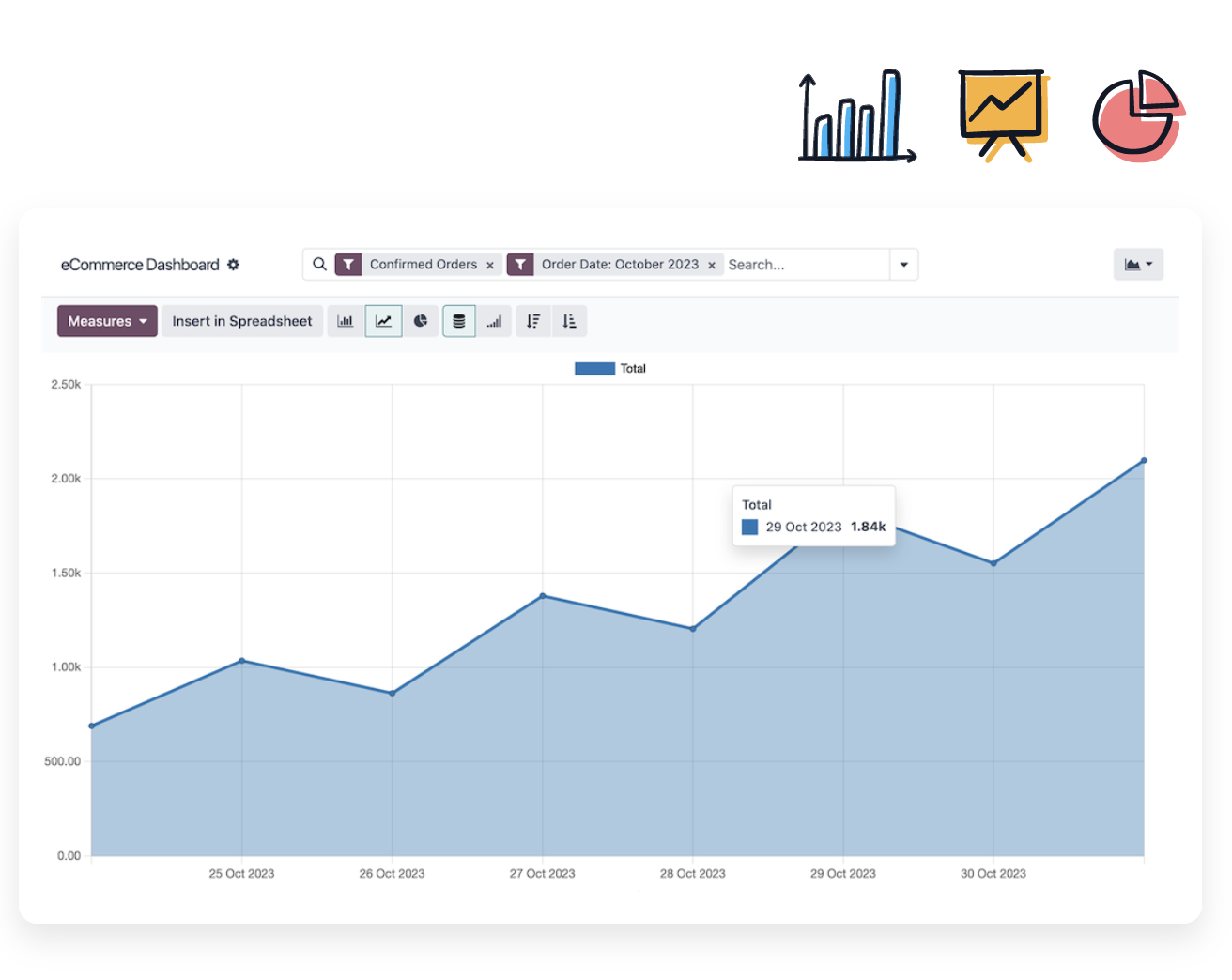
Task: Toggle the Total series in chart legend
Action: click(x=610, y=369)
